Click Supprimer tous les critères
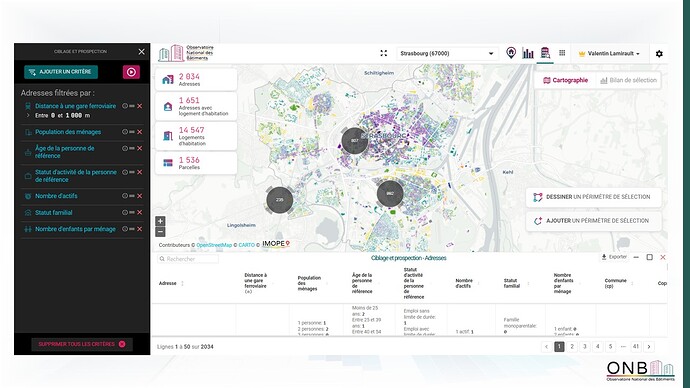The height and width of the screenshot is (388, 690). pos(82,344)
